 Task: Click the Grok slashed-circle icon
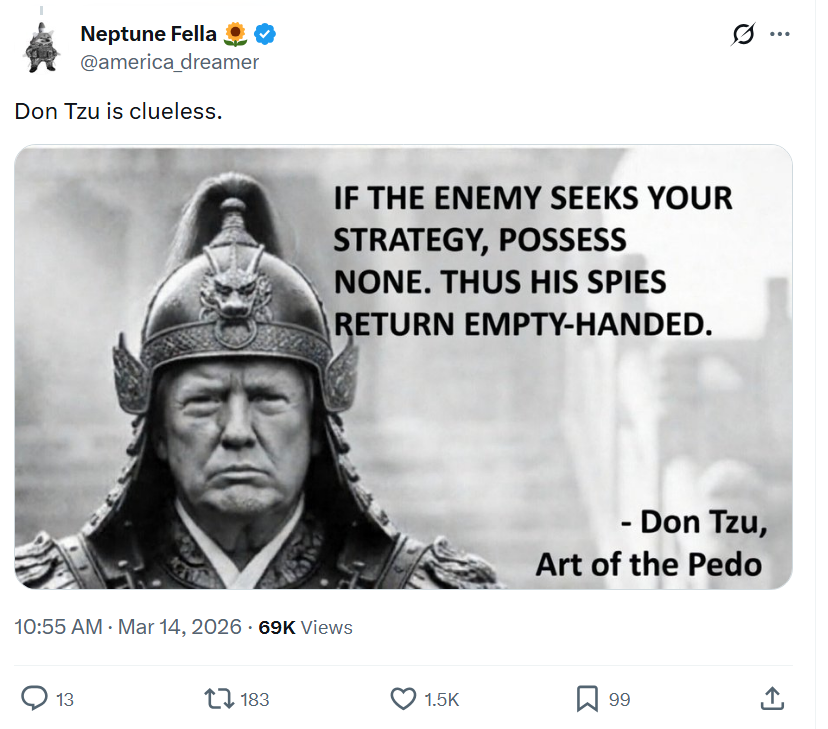coord(744,34)
